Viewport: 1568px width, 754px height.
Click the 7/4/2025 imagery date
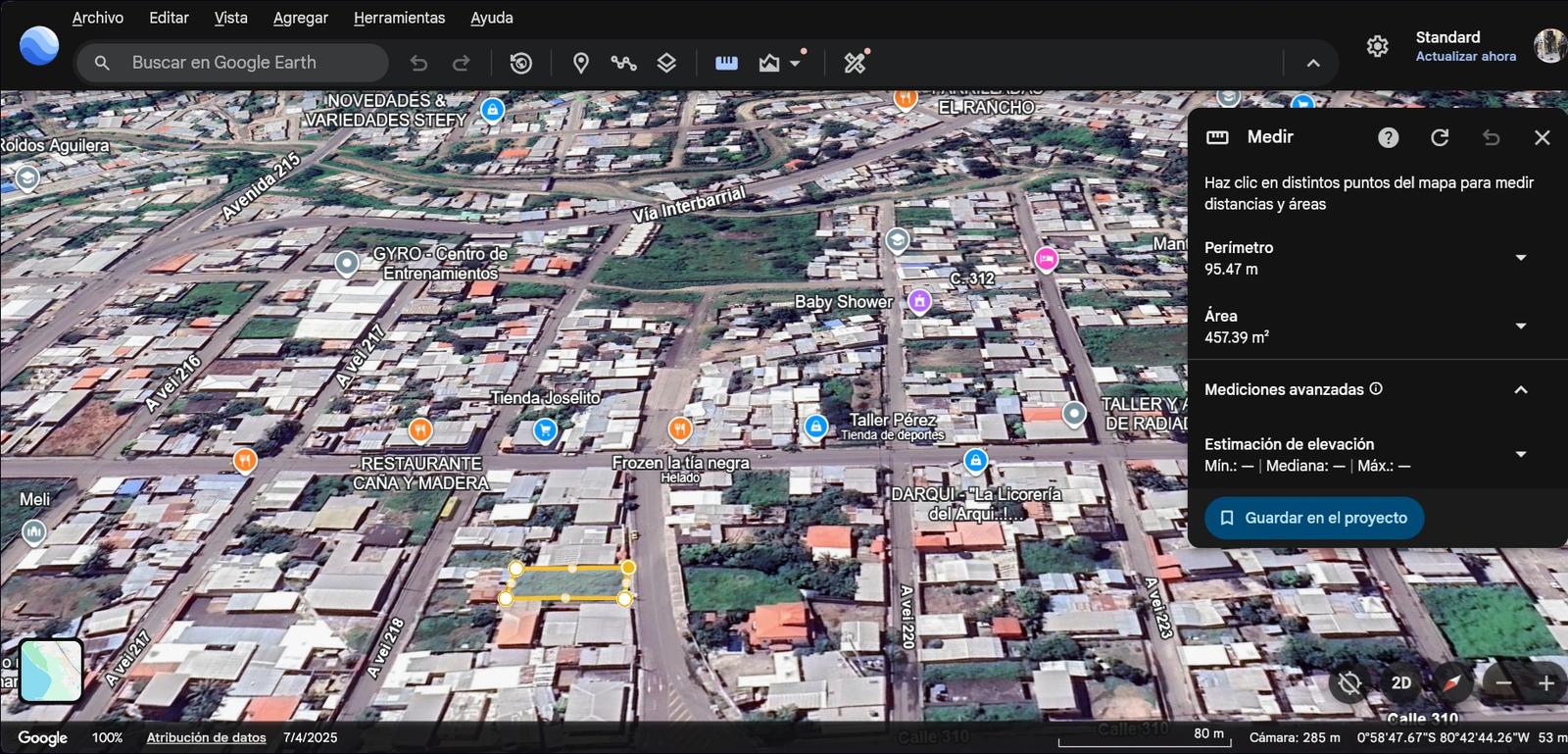tap(311, 737)
